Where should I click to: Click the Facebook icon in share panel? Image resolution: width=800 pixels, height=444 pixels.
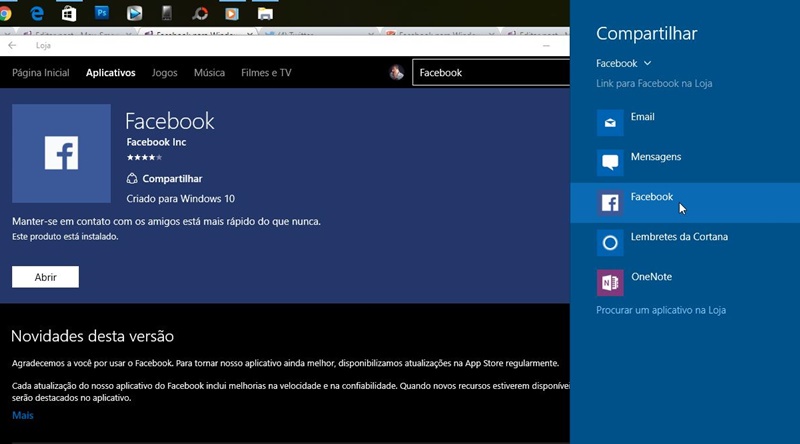coord(610,203)
